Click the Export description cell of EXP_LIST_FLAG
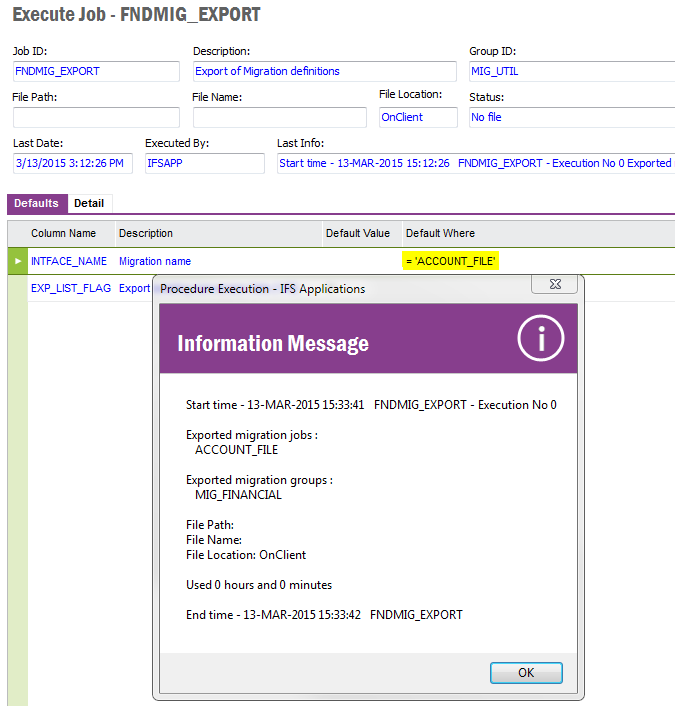 [x=134, y=288]
